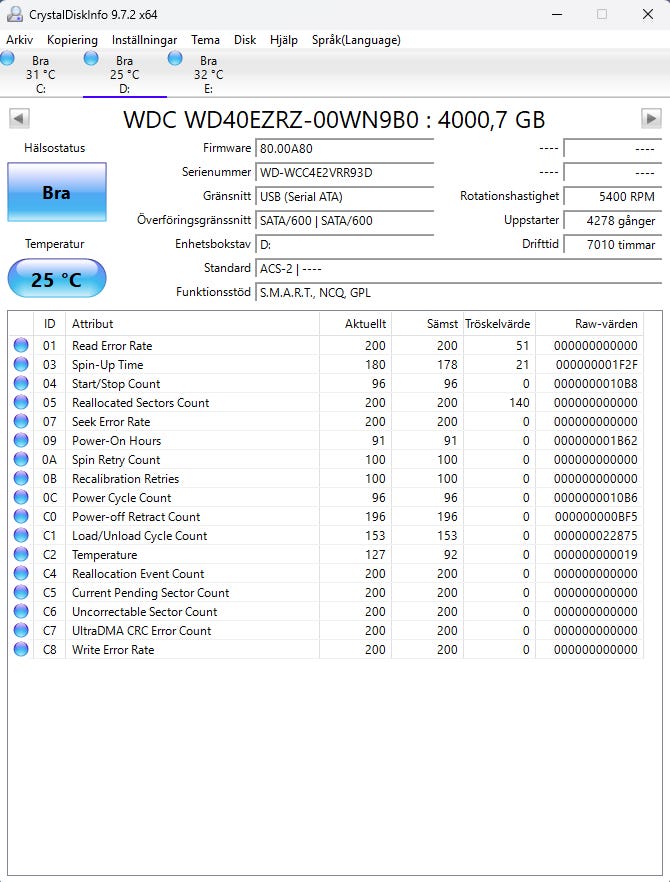Click the Firmware value field
Image resolution: width=670 pixels, height=882 pixels.
[x=344, y=148]
